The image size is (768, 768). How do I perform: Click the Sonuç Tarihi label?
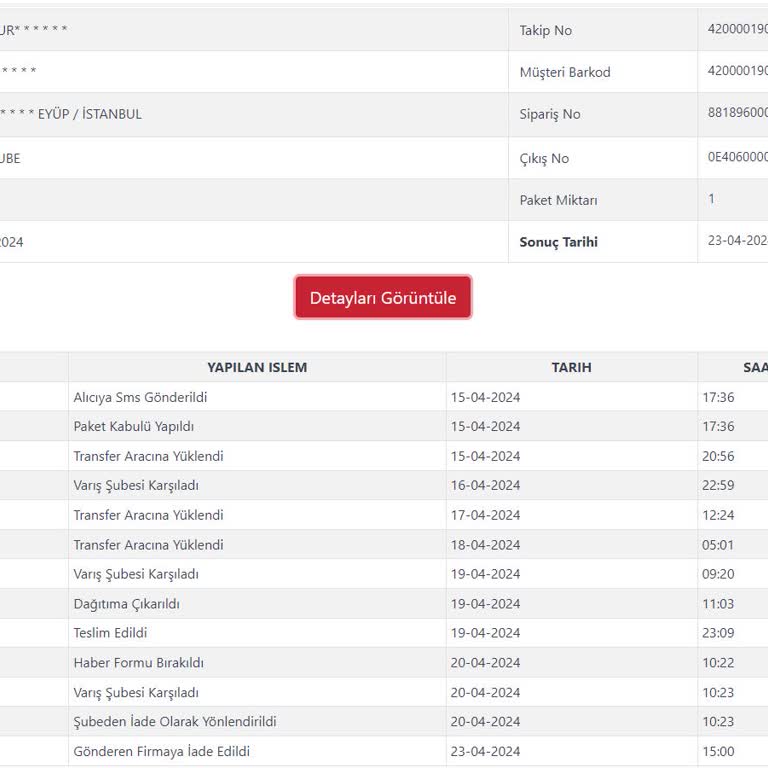(558, 242)
